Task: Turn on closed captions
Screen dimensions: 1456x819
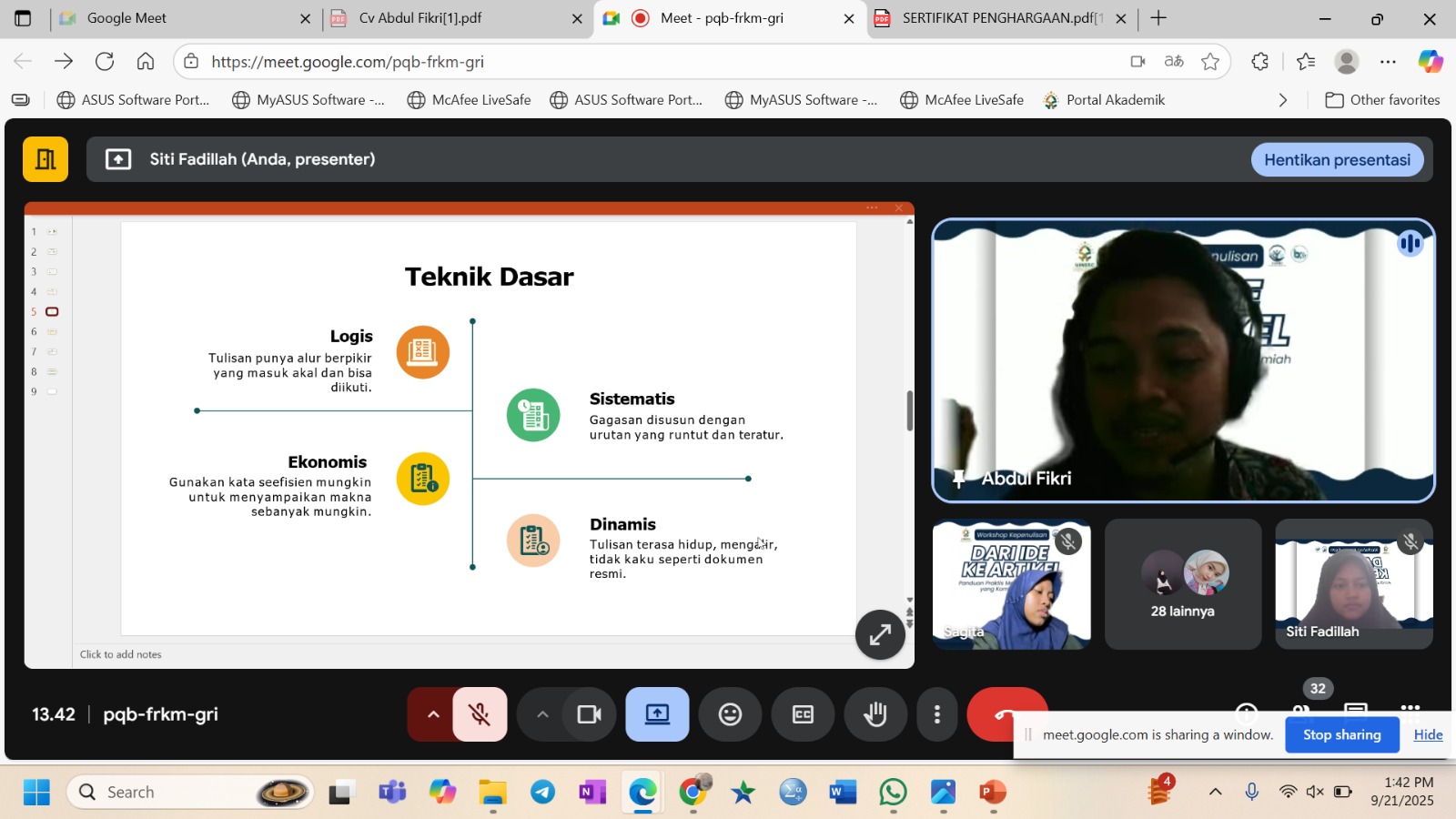Action: pos(803,714)
